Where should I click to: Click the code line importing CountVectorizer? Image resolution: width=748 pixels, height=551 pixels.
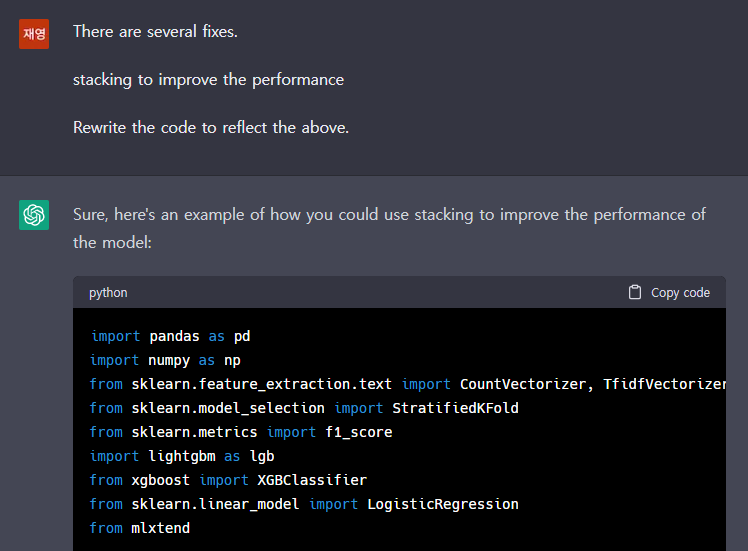coord(408,384)
